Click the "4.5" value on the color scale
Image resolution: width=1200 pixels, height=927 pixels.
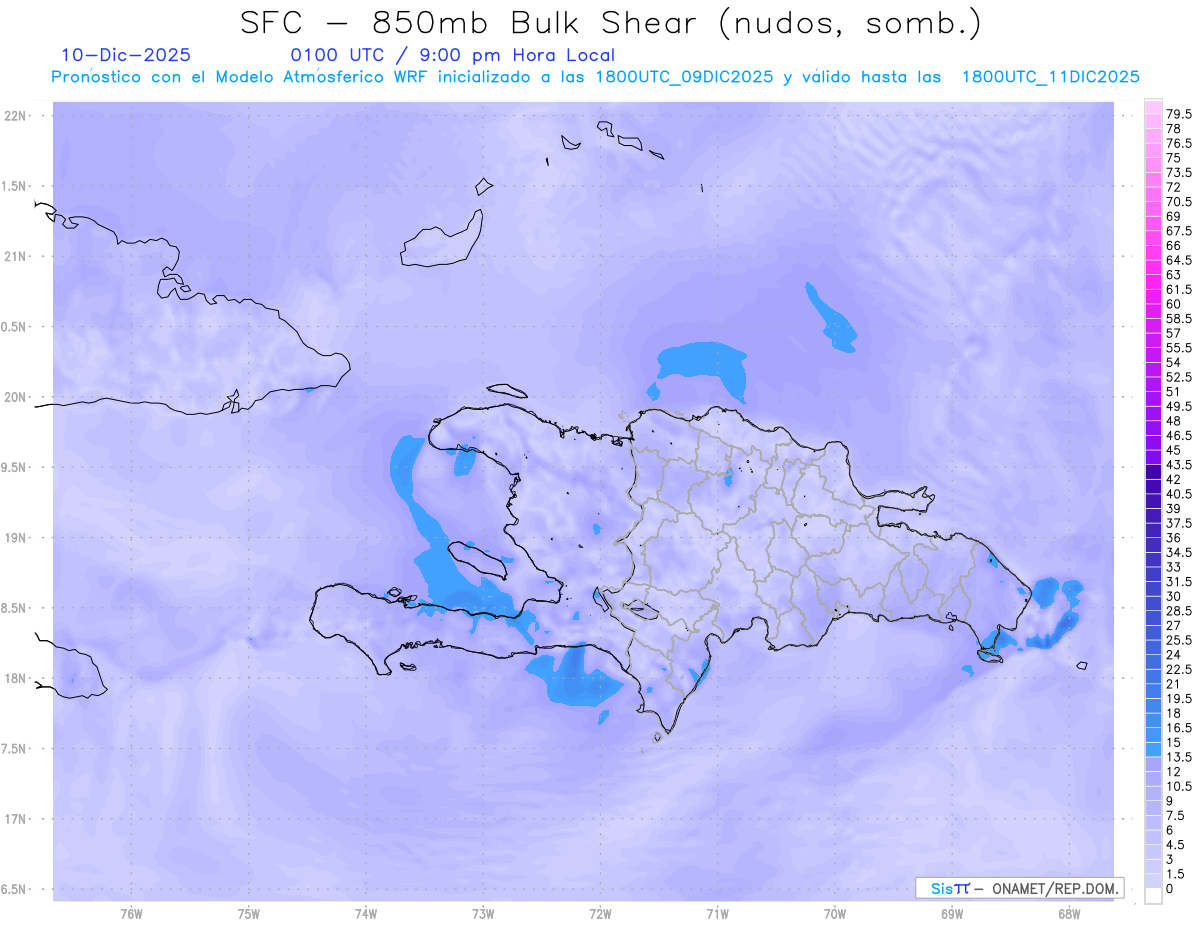1176,844
